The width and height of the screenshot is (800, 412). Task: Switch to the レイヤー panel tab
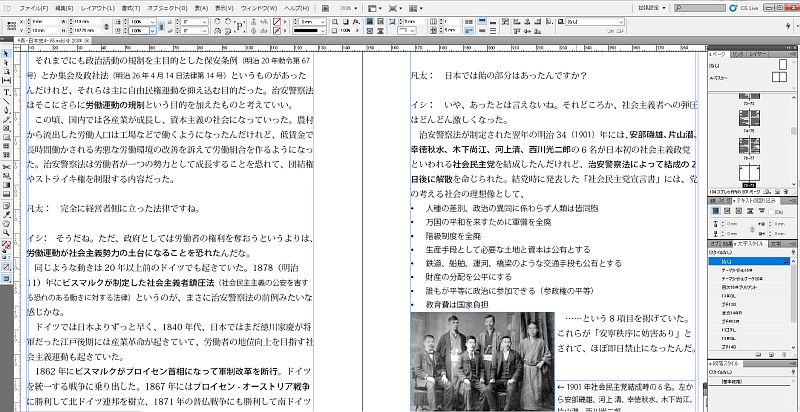coord(757,52)
